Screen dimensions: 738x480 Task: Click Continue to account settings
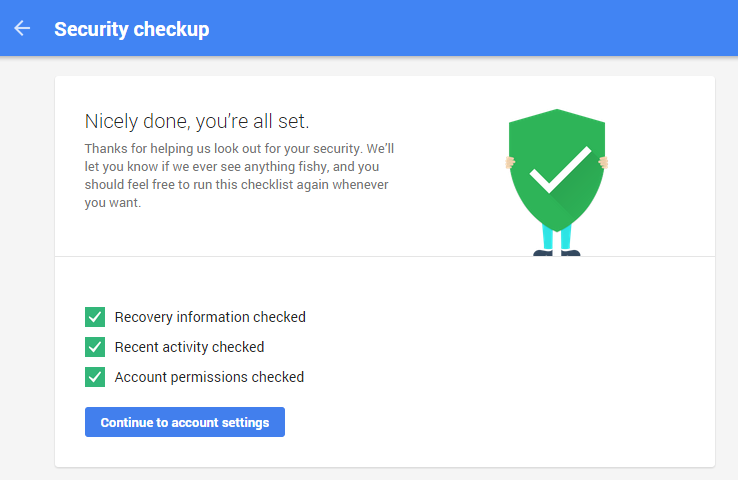tap(184, 422)
